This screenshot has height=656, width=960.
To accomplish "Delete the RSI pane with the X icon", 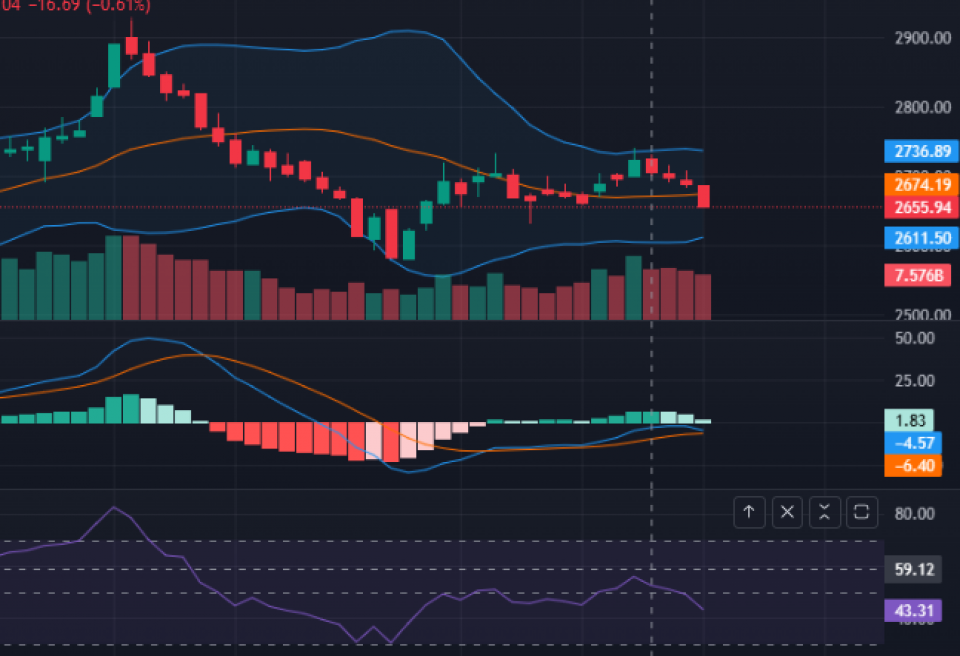I will pos(787,513).
